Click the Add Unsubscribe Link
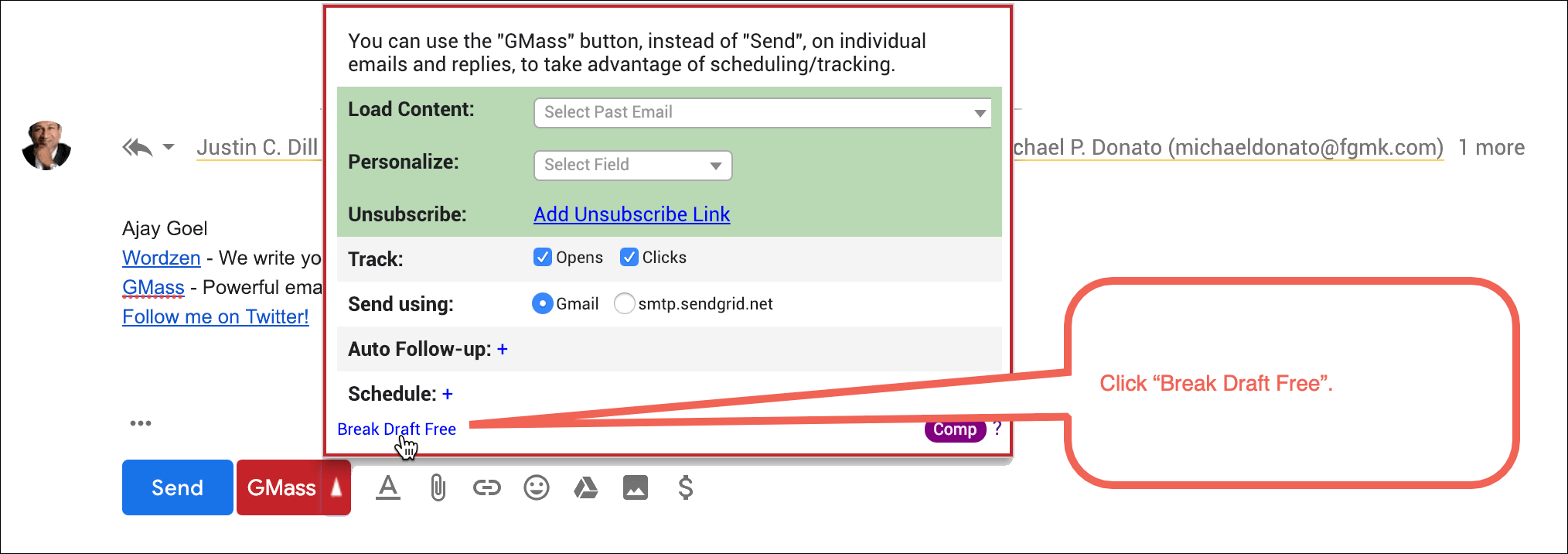This screenshot has width=1568, height=554. [x=632, y=214]
